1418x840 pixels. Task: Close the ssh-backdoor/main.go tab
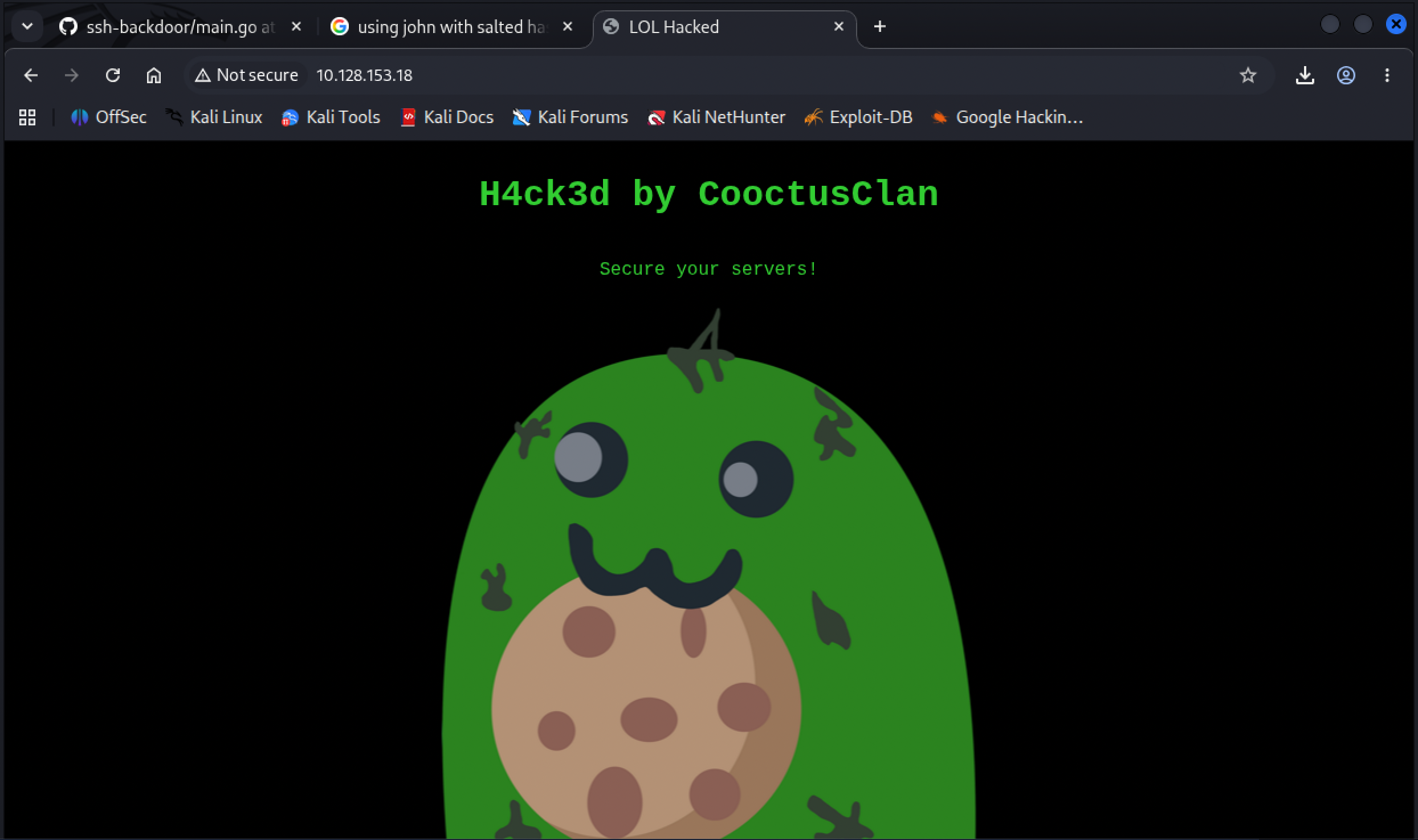click(296, 27)
